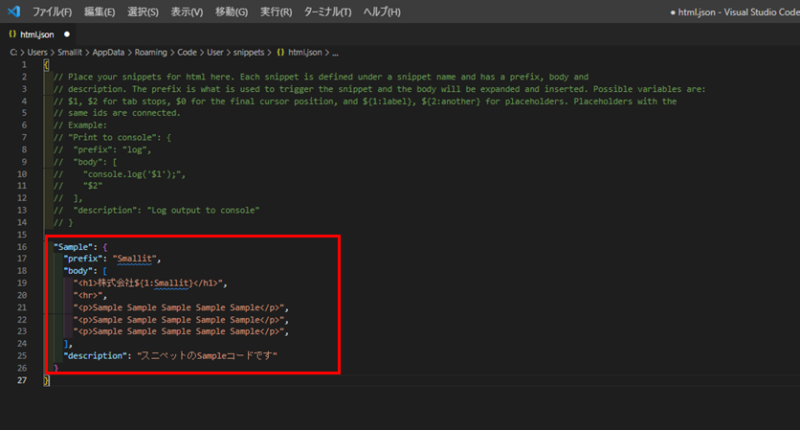Open the 表示(V) menu
The height and width of the screenshot is (430, 800).
pos(187,12)
